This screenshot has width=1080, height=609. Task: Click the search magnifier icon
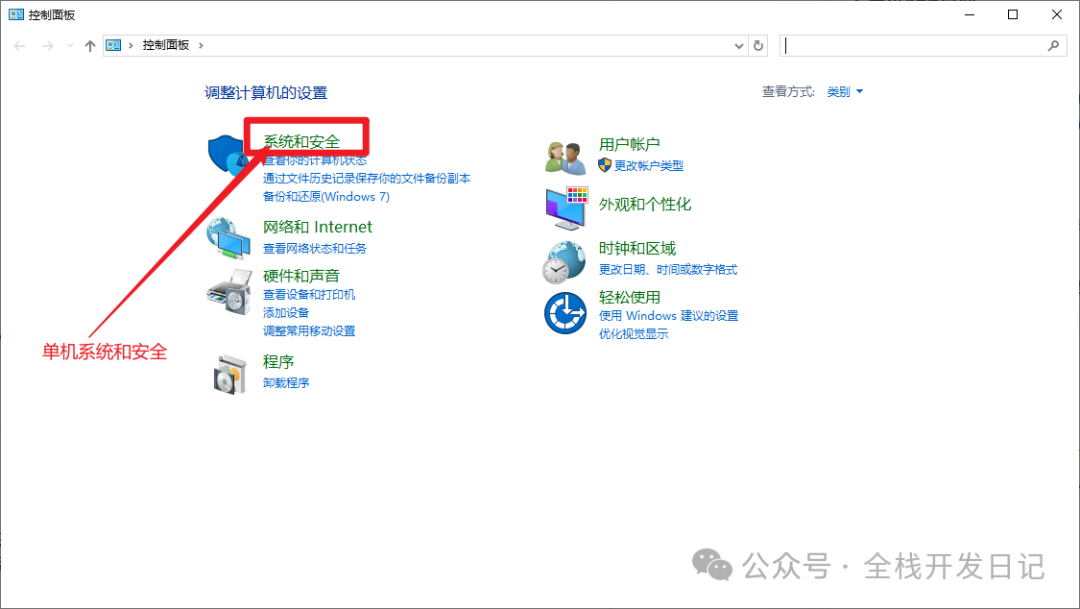point(1053,45)
